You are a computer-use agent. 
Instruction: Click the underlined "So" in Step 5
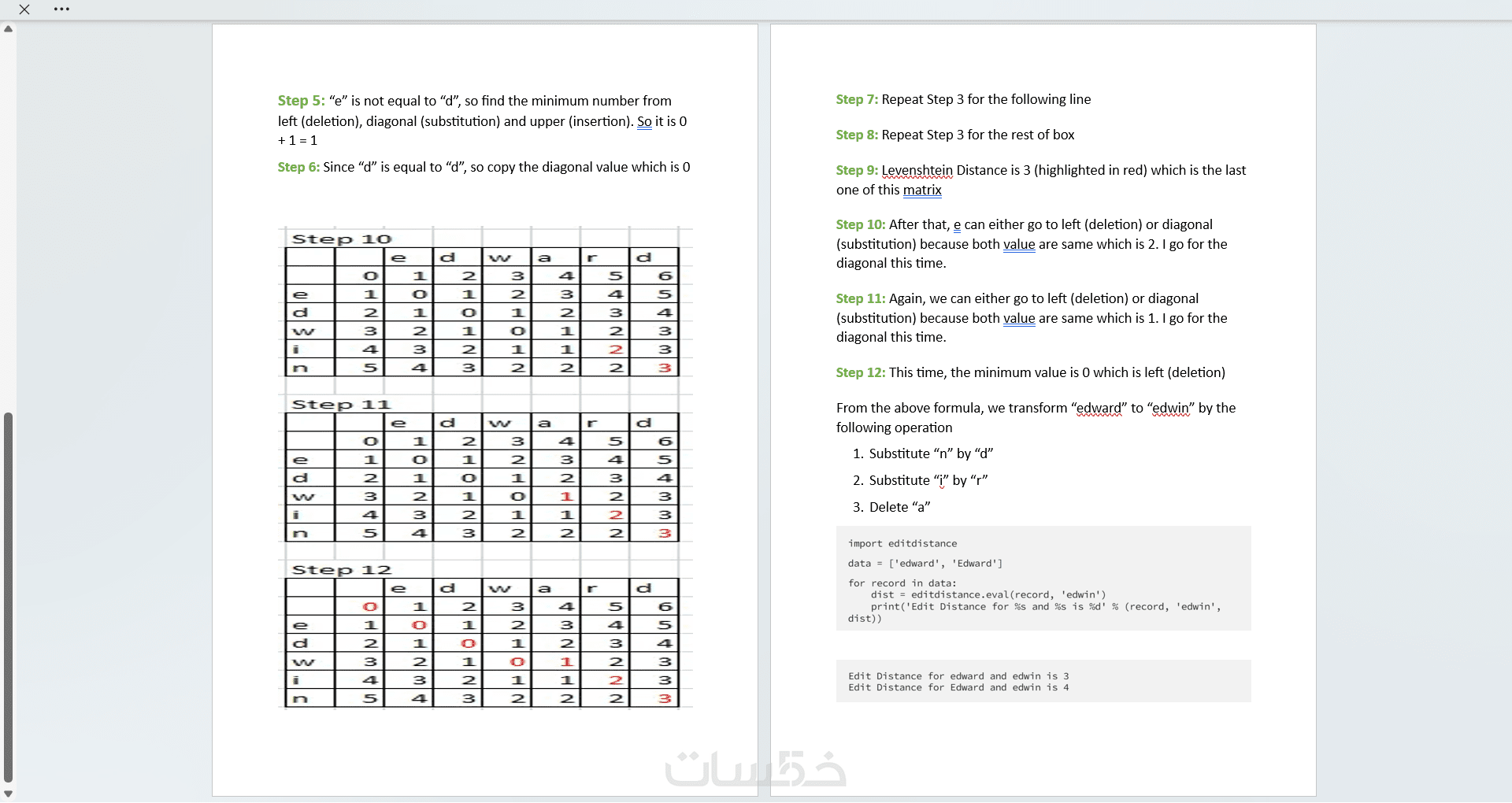click(x=644, y=121)
